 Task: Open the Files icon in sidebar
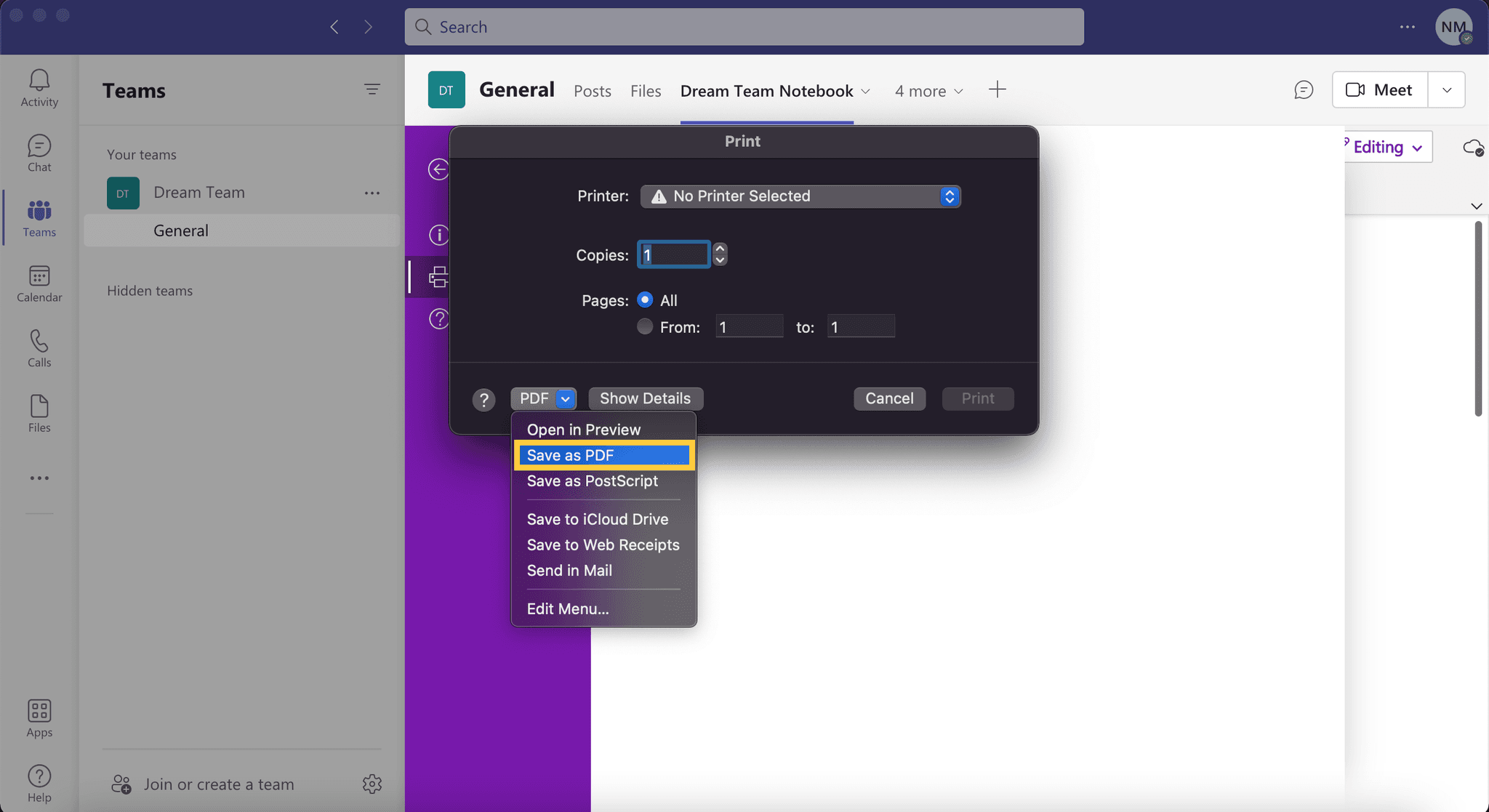(x=39, y=411)
